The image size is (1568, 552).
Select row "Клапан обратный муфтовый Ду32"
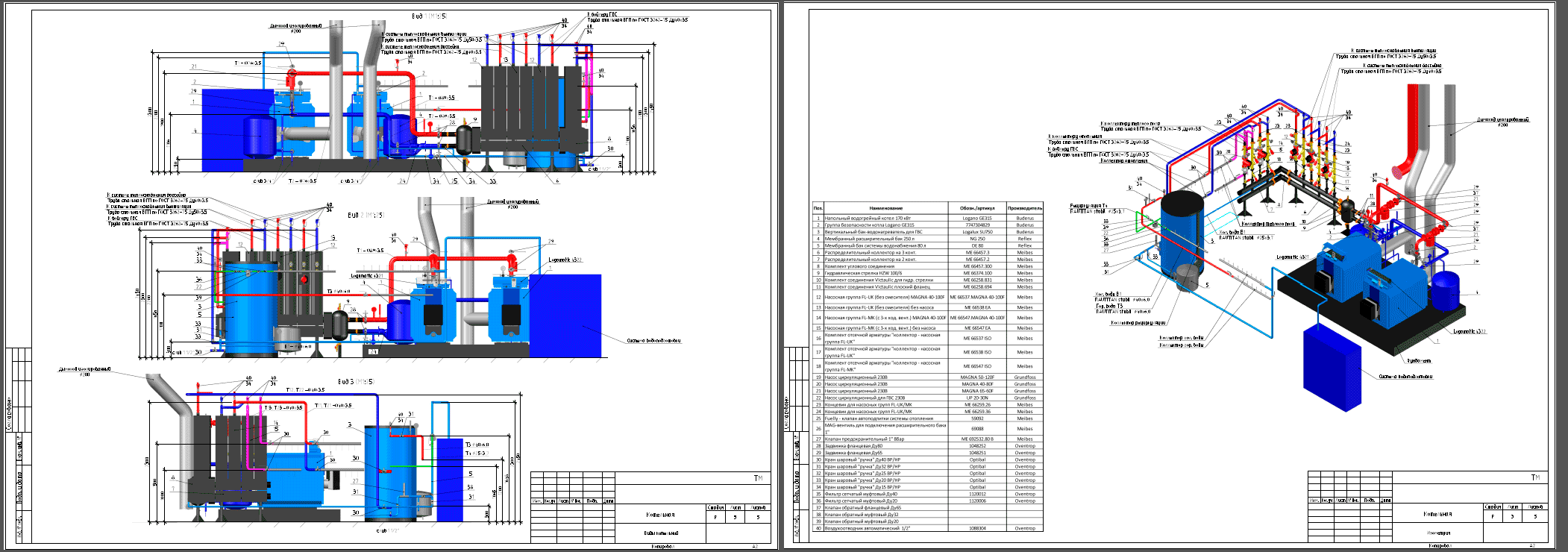click(x=928, y=515)
